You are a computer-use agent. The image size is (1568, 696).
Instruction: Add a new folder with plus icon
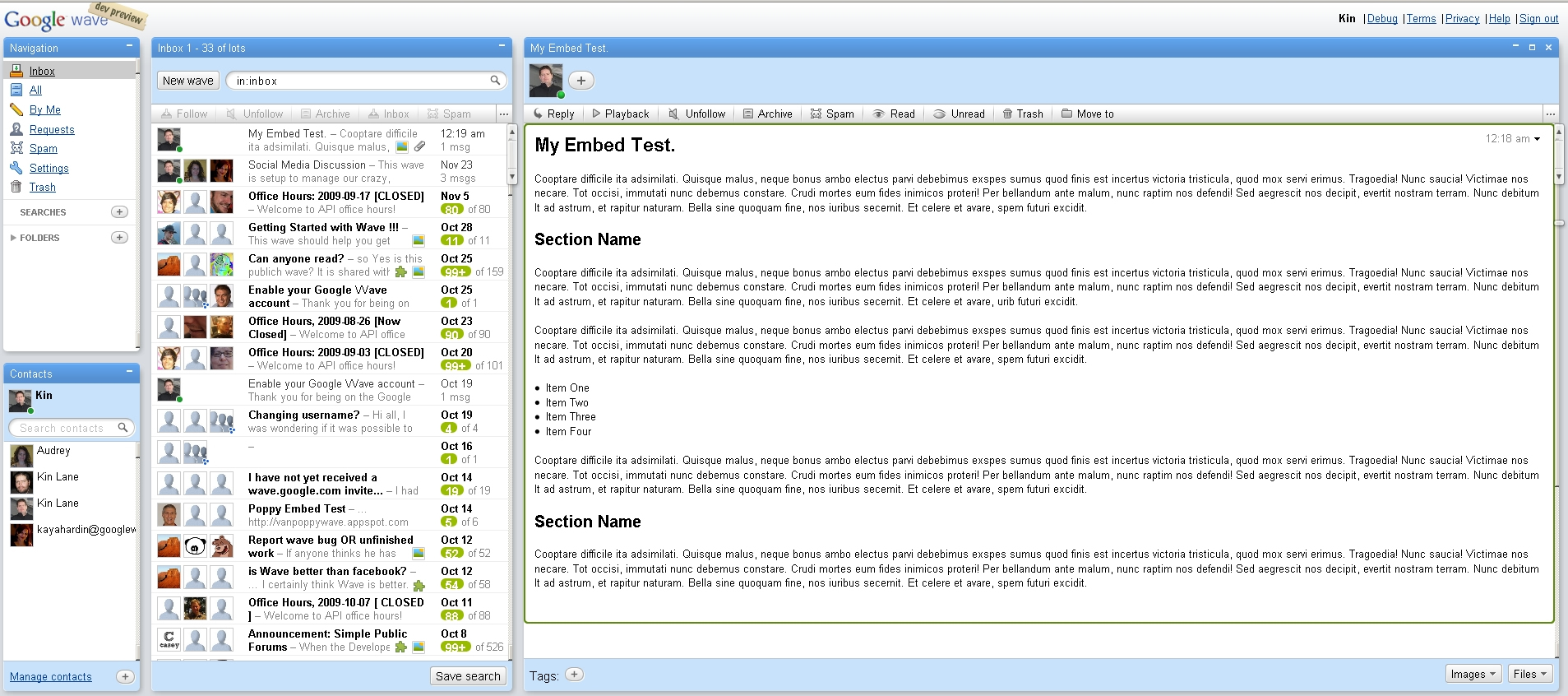coord(119,238)
